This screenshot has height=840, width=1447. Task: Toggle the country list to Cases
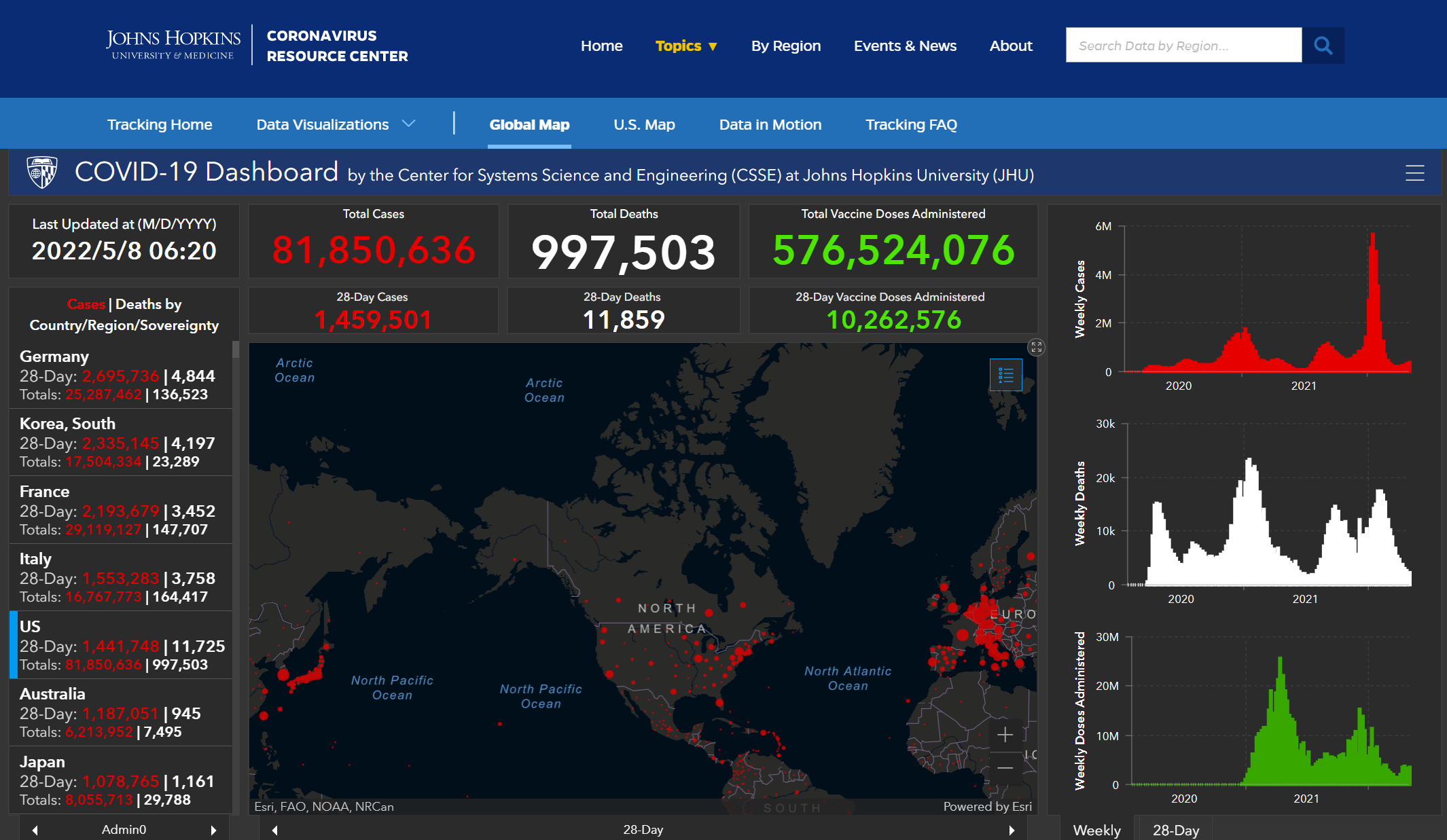[86, 304]
